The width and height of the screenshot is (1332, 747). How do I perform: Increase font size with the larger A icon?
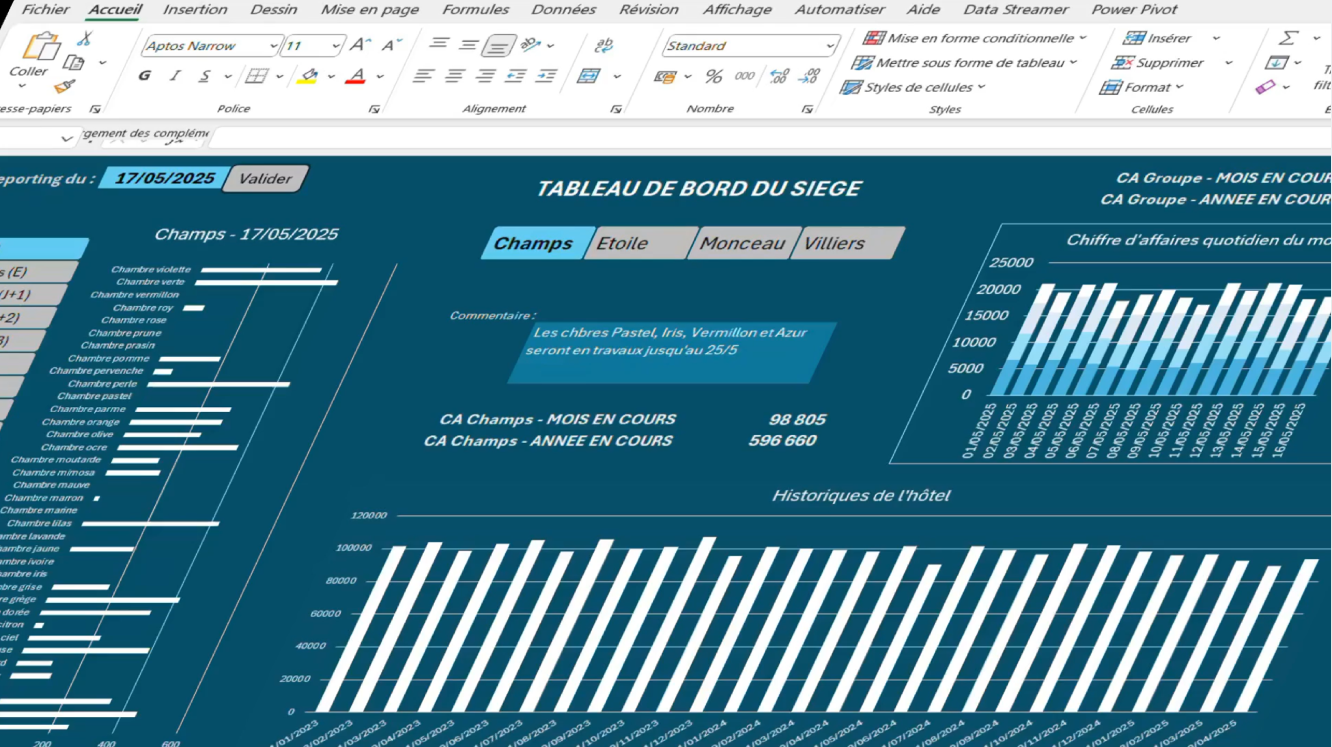click(x=361, y=45)
